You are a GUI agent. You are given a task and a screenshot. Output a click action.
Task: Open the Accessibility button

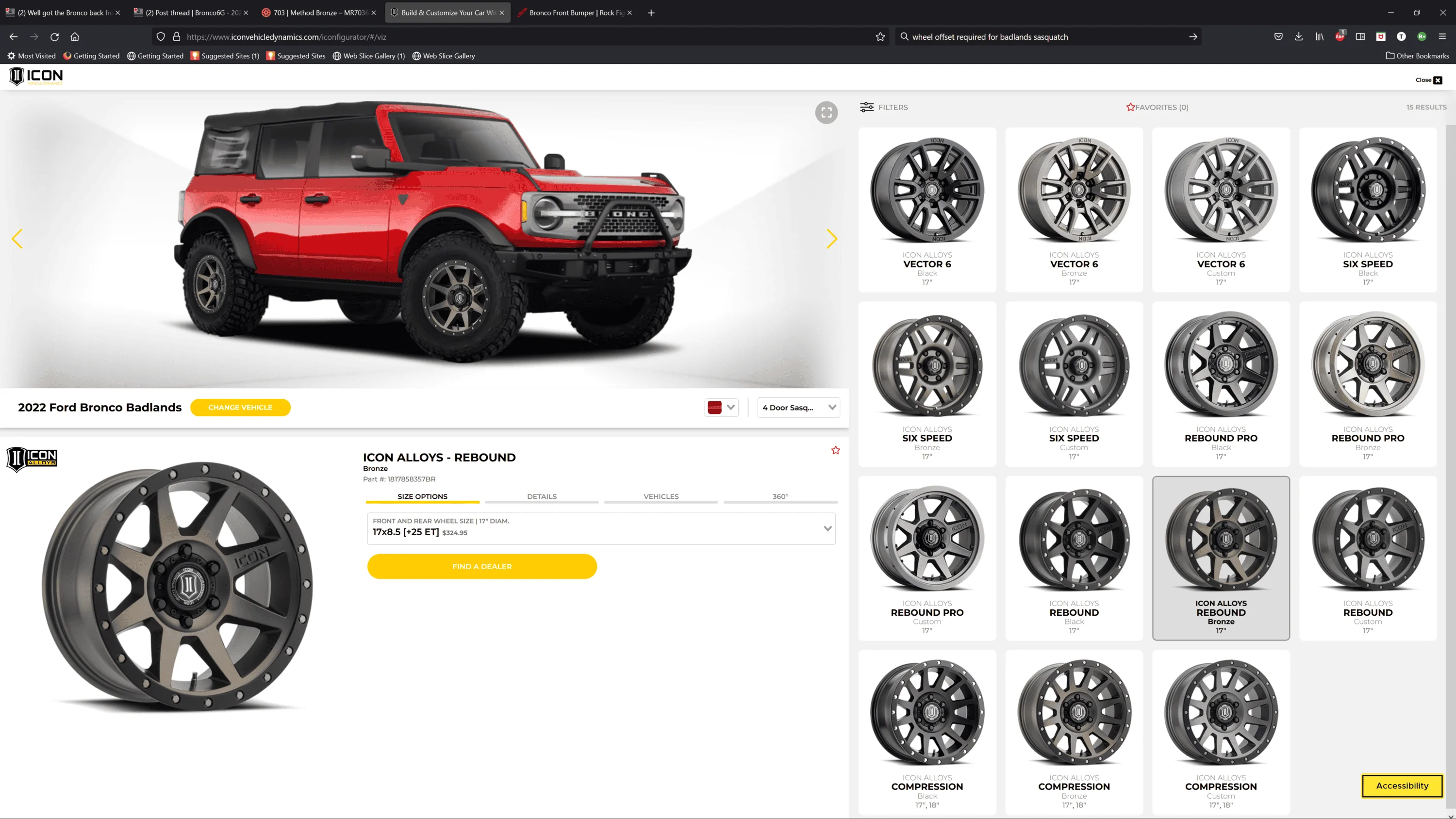pyautogui.click(x=1402, y=786)
